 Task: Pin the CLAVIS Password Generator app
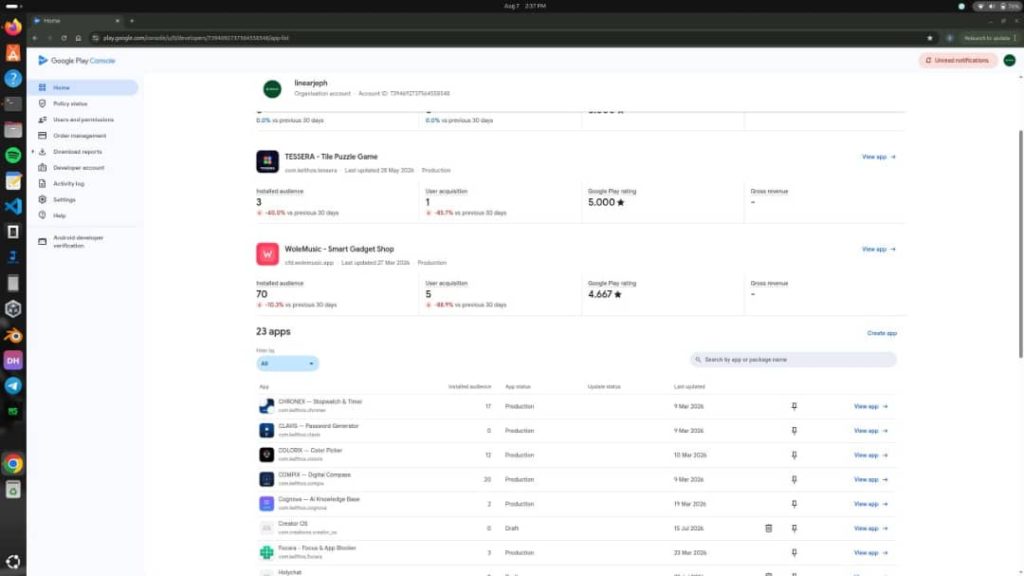(x=794, y=431)
